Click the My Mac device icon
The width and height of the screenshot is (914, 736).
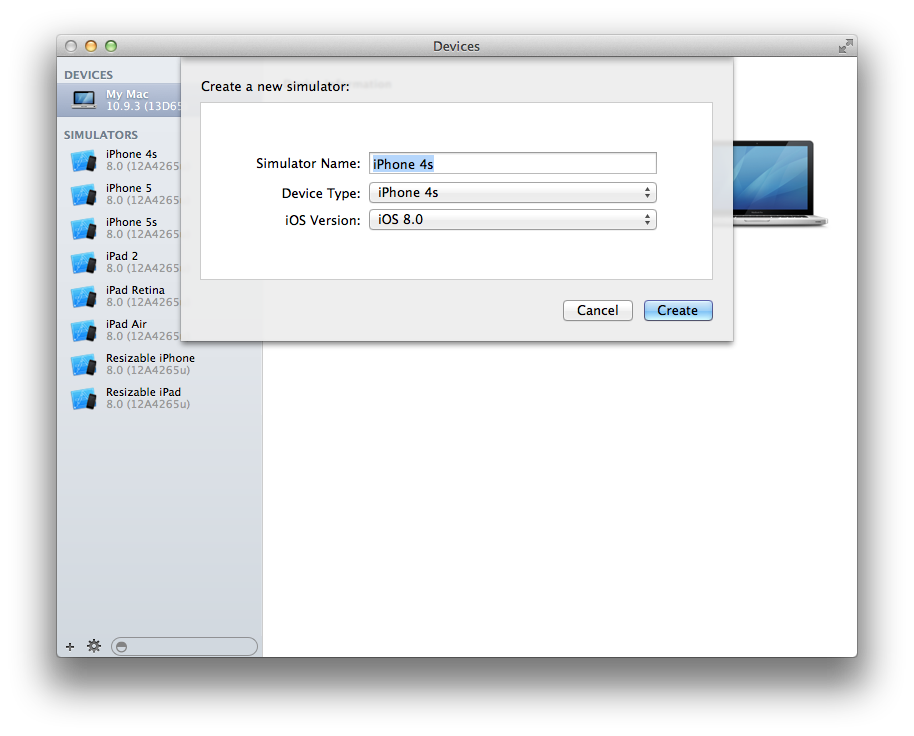click(x=84, y=100)
